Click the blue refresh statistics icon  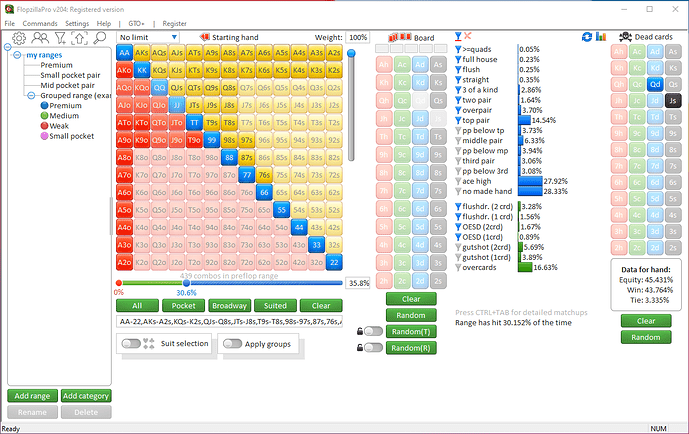coord(587,37)
